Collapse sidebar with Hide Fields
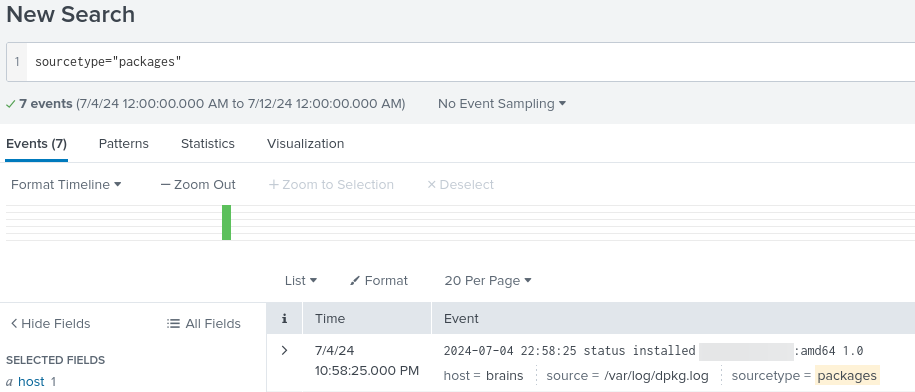This screenshot has height=392, width=915. click(x=50, y=324)
